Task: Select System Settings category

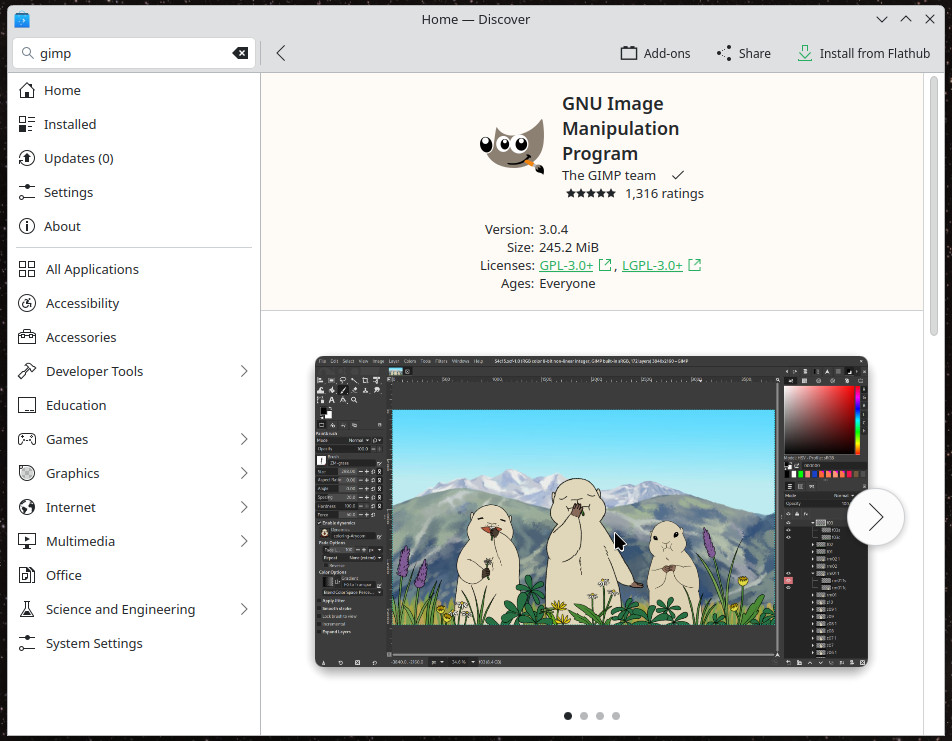Action: pos(134,643)
